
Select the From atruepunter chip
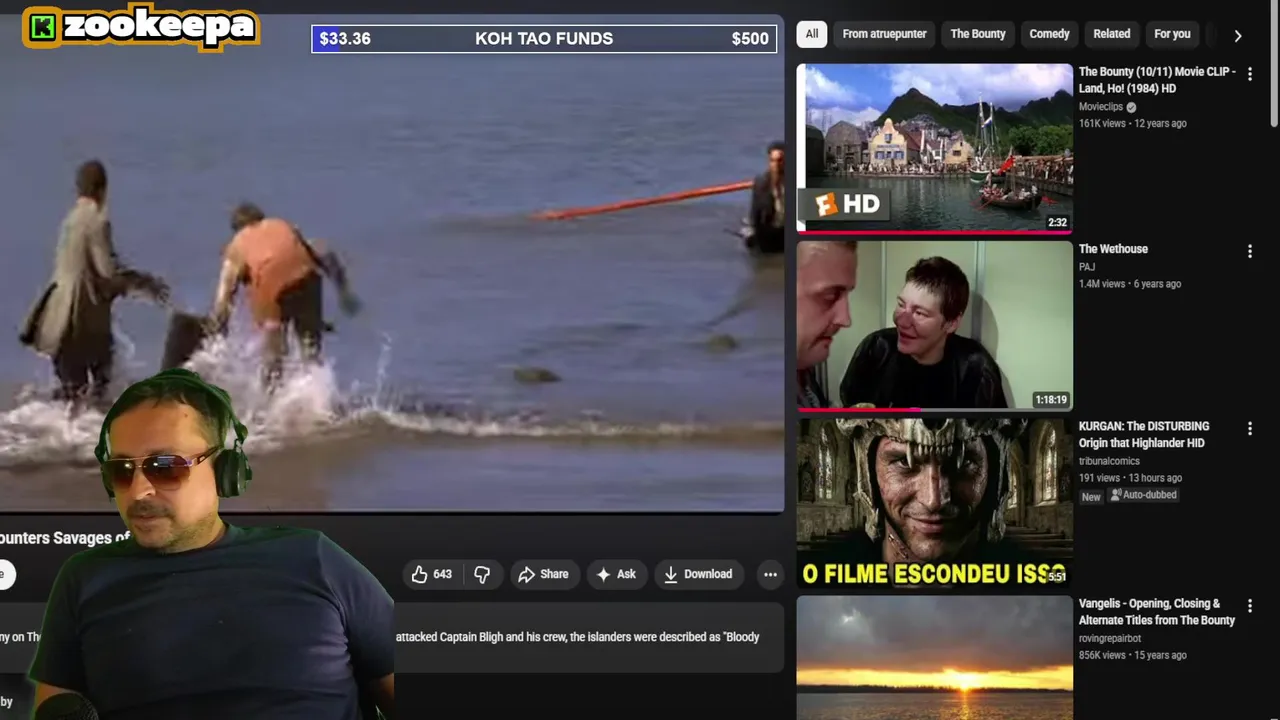(884, 34)
